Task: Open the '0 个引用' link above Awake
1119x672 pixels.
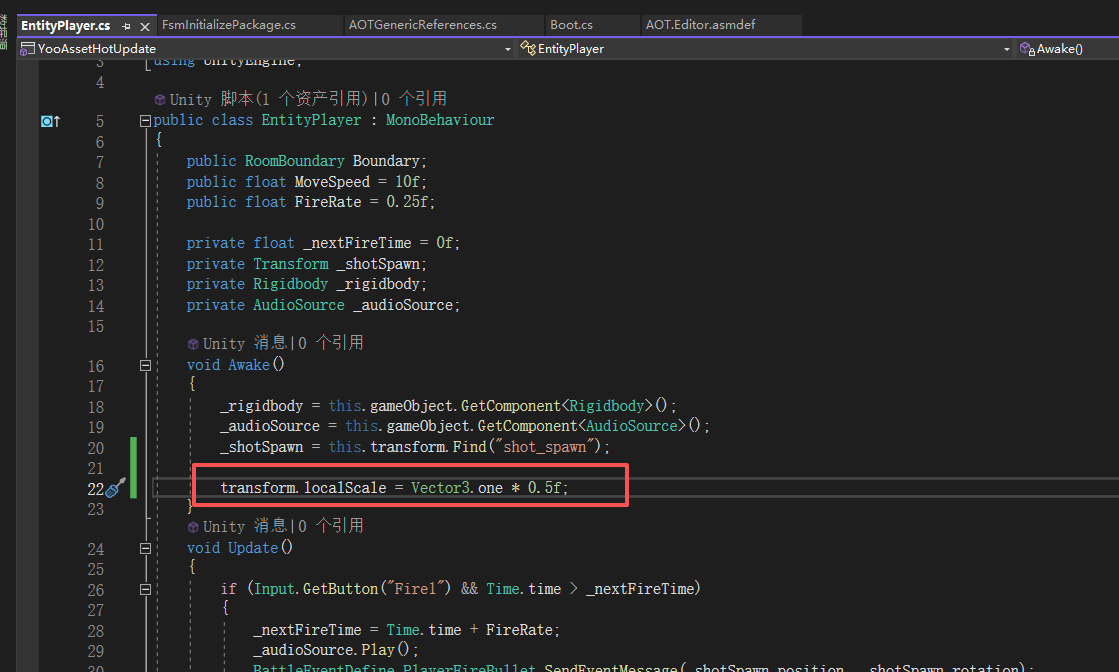Action: point(330,342)
